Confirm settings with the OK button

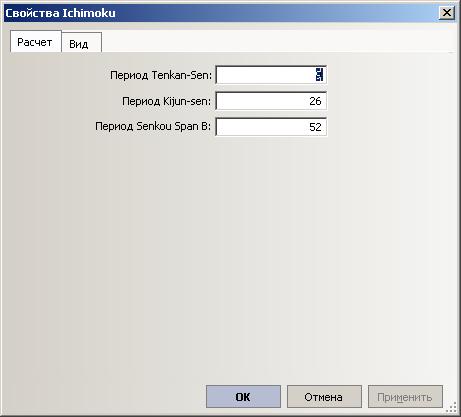pos(243,397)
